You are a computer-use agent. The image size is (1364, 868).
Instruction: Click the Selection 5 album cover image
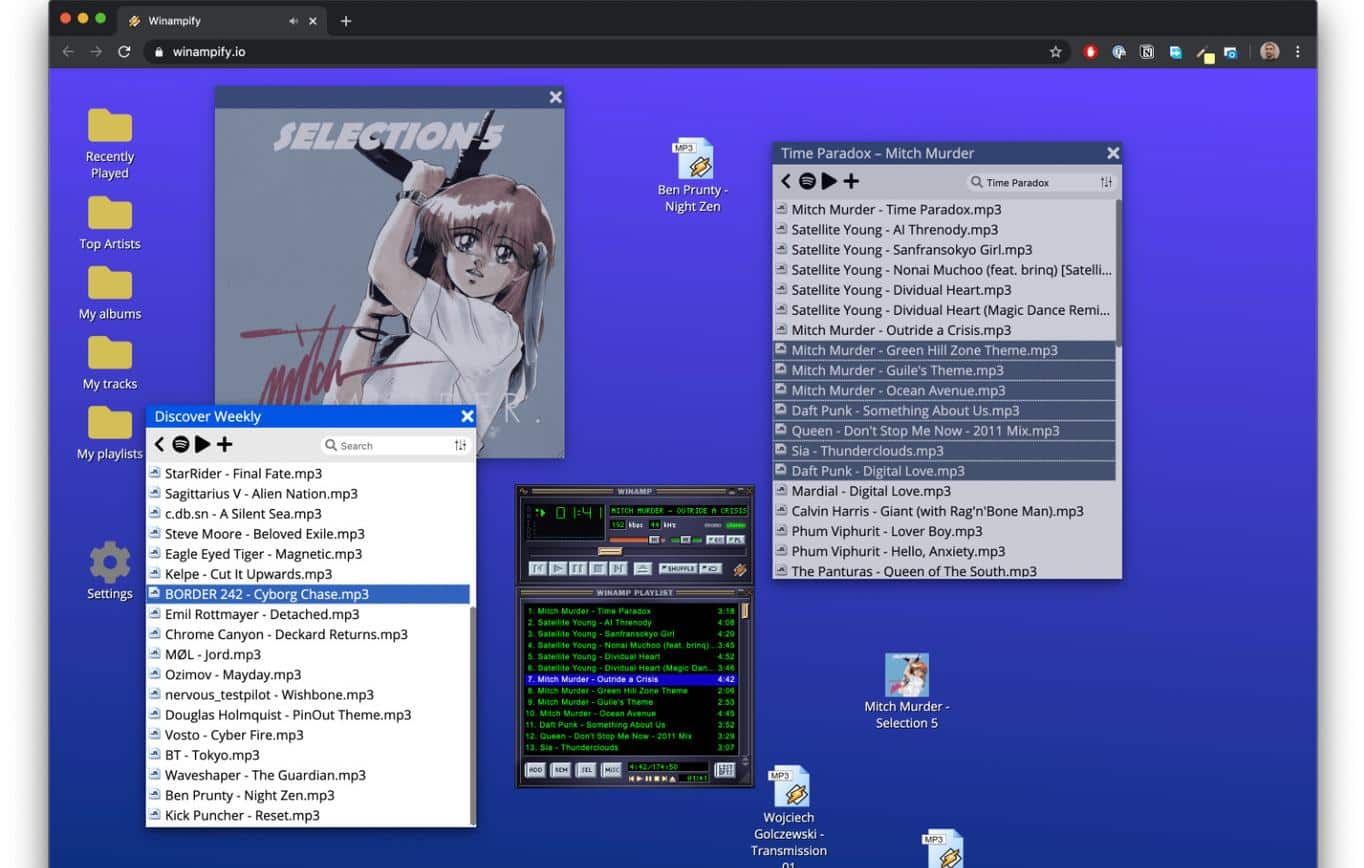pyautogui.click(x=390, y=283)
